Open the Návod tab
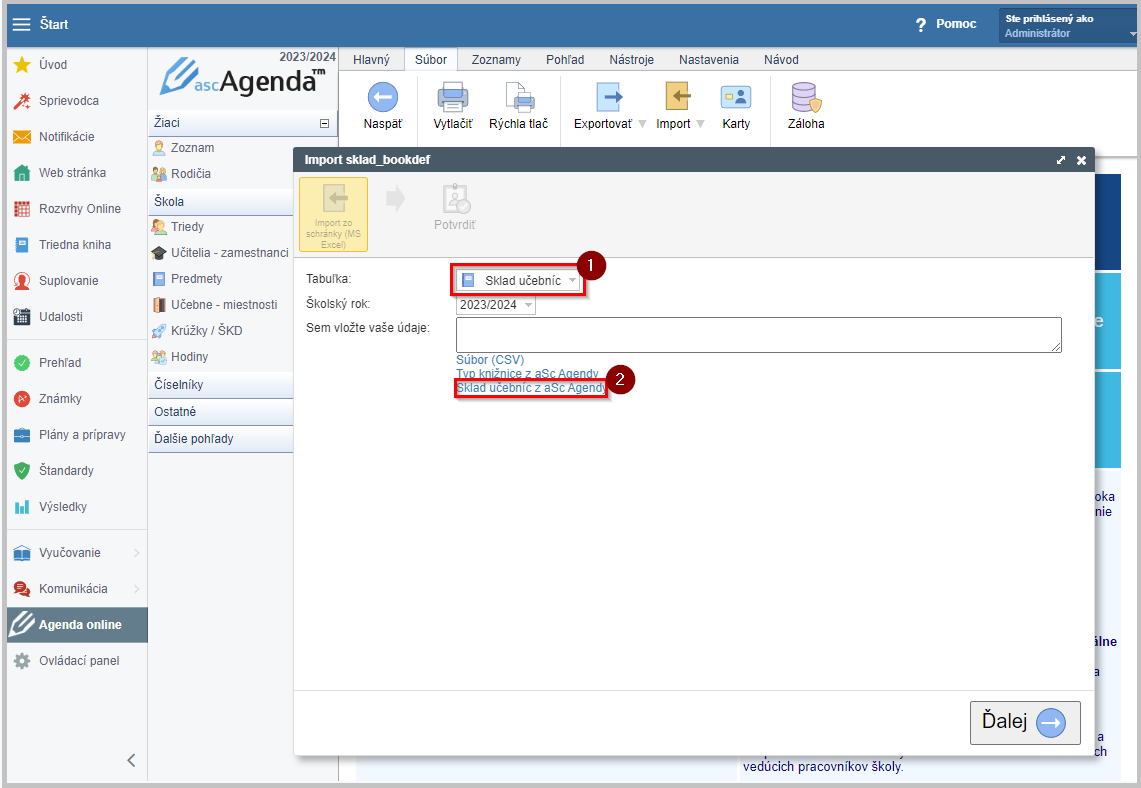The width and height of the screenshot is (1141, 788). click(782, 60)
